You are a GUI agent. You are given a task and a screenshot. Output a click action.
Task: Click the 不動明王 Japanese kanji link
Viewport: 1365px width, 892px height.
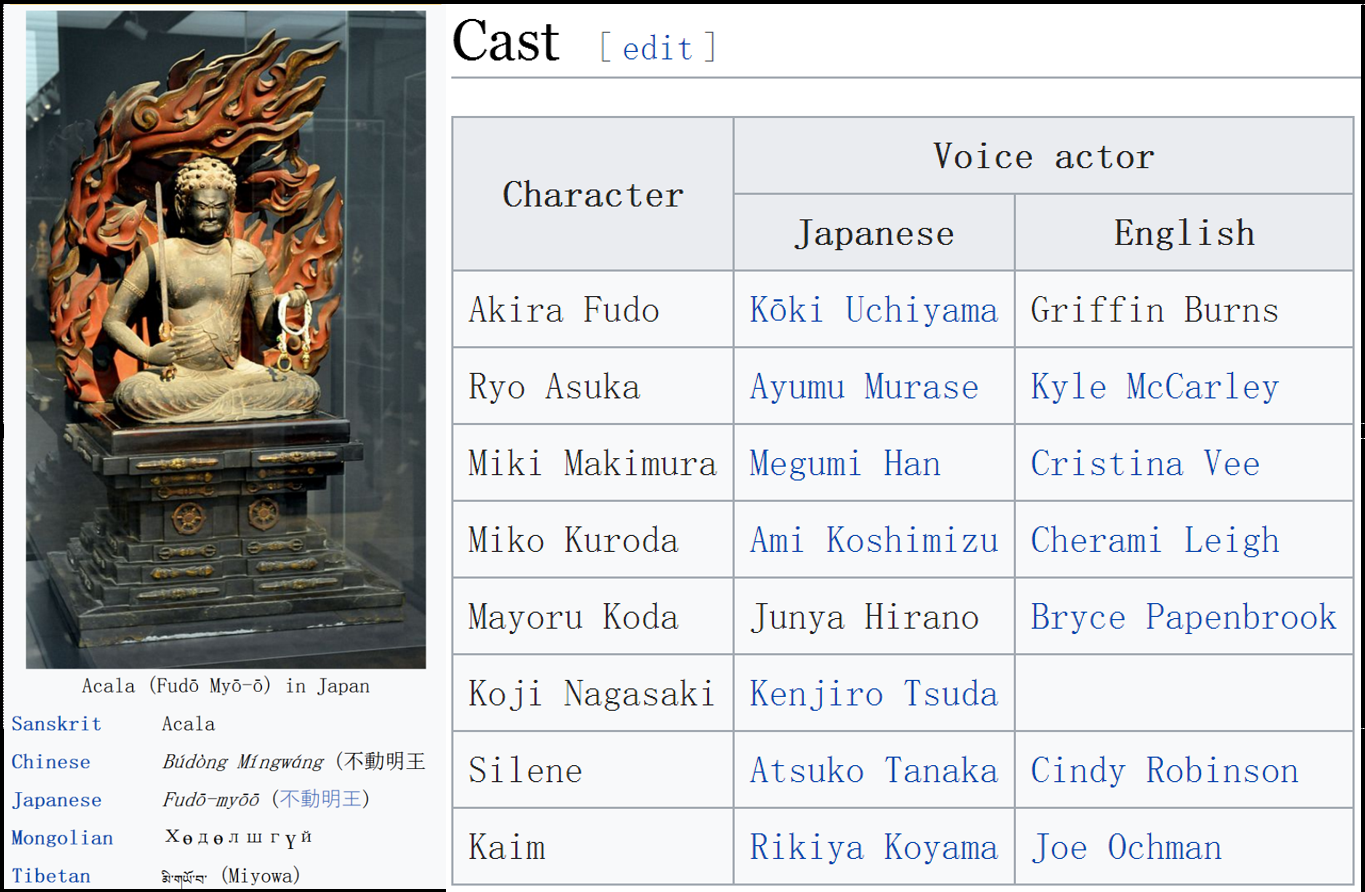pos(321,800)
